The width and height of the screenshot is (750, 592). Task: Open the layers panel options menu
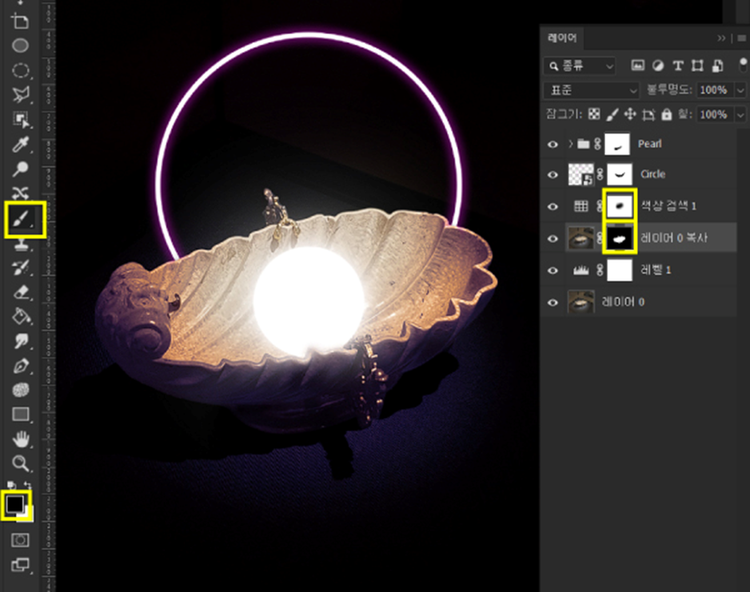coord(741,38)
